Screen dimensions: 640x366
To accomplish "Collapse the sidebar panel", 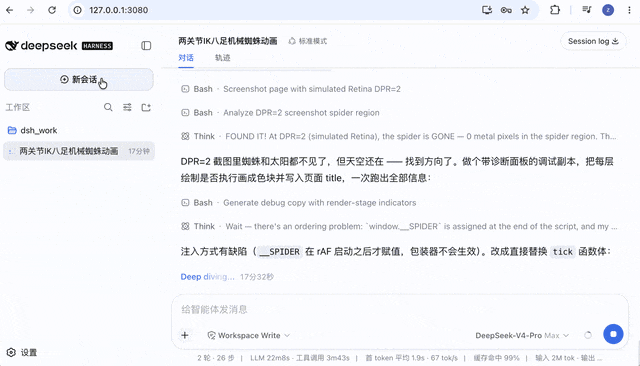I will pos(146,46).
